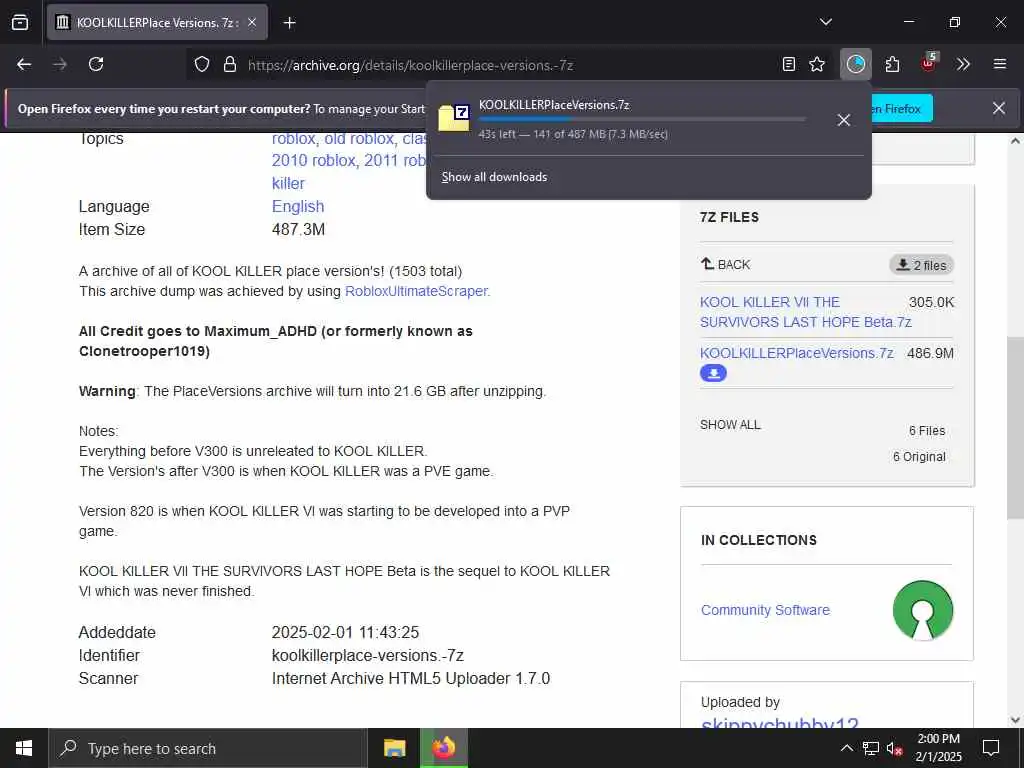The width and height of the screenshot is (1024, 768).
Task: Open the taskbar clock and date
Action: coord(938,748)
